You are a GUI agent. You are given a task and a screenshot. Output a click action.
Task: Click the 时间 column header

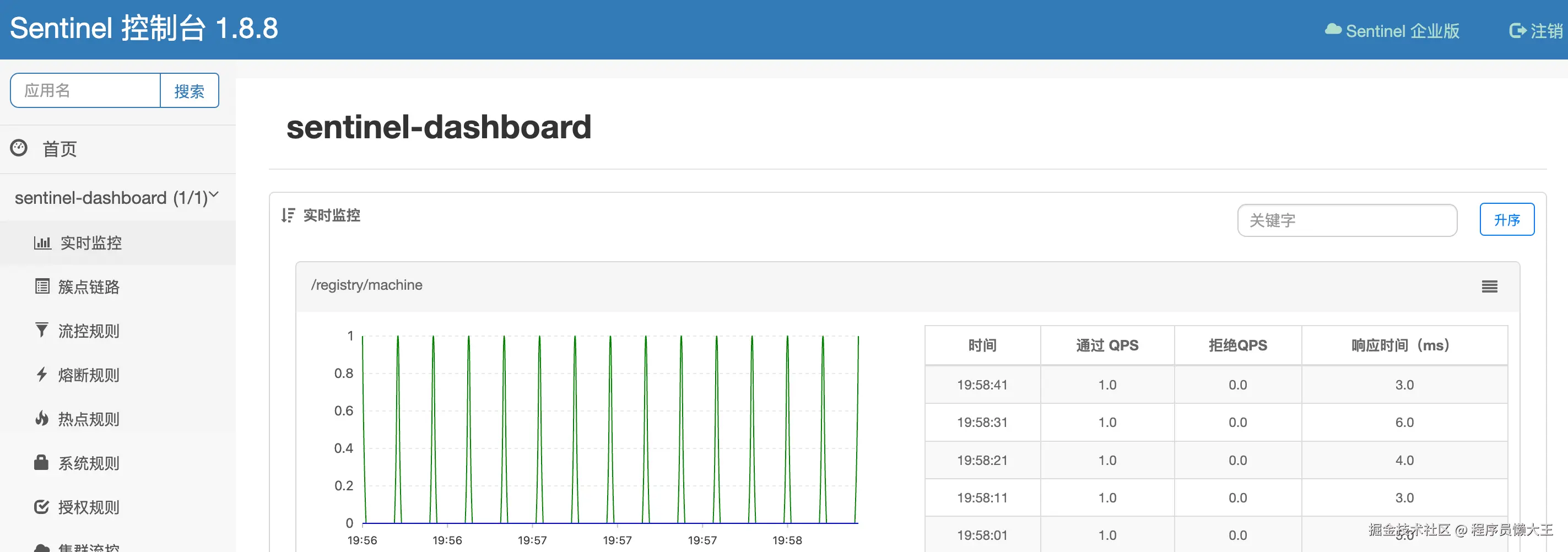pos(982,345)
